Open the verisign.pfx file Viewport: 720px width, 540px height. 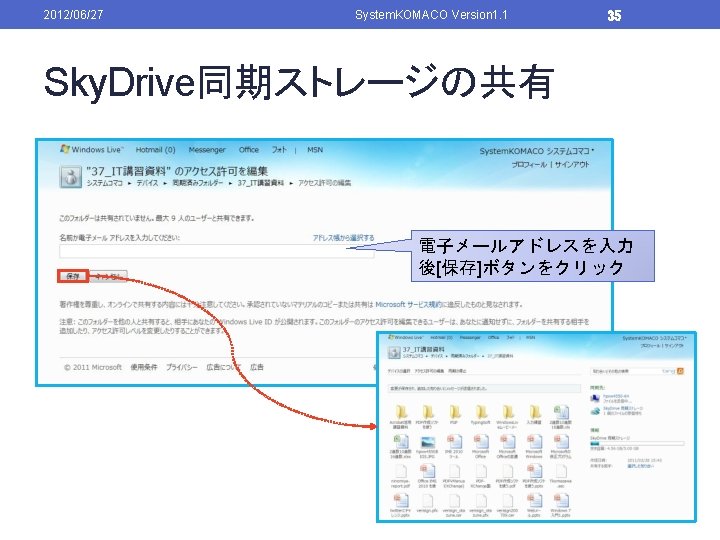tap(427, 503)
